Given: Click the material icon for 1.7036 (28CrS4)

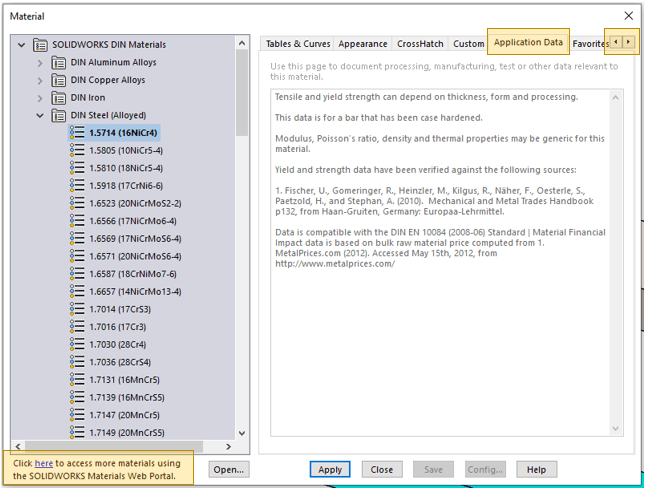Looking at the screenshot, I should (77, 362).
